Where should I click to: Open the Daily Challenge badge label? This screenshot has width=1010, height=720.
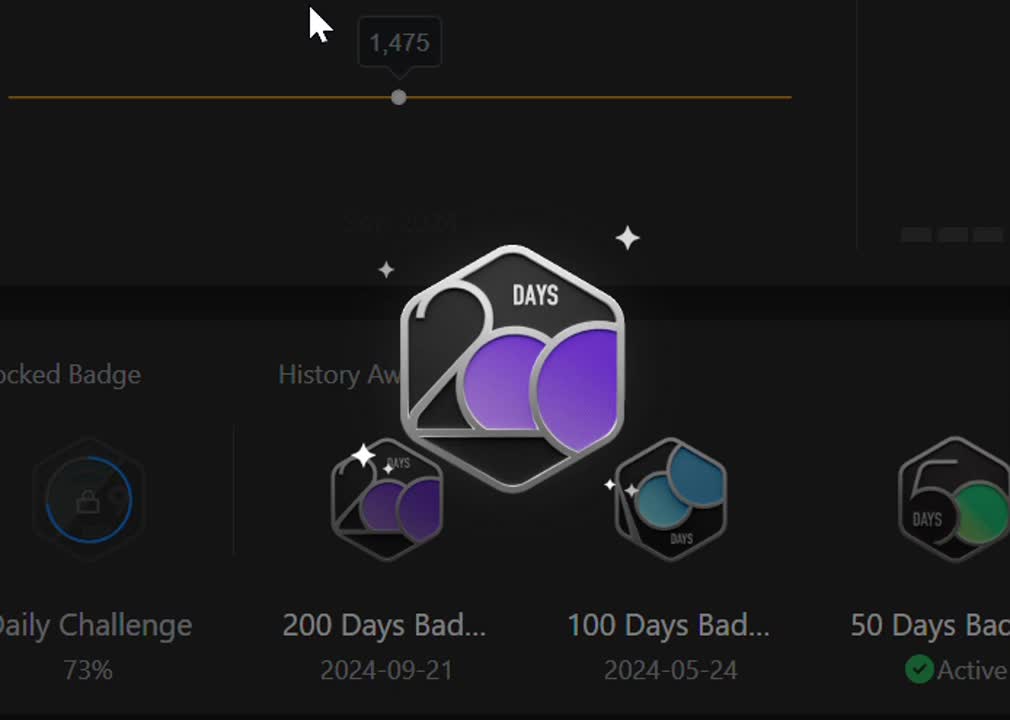click(95, 625)
